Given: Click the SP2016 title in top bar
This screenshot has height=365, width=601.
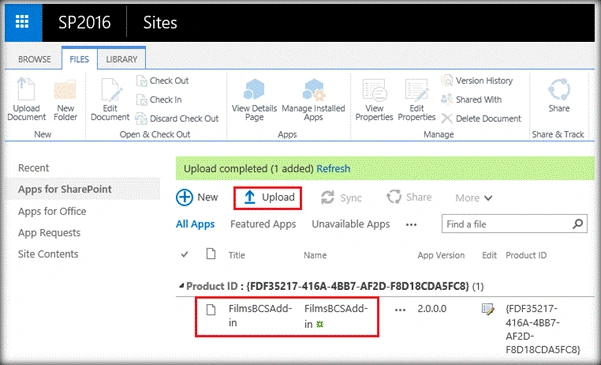Looking at the screenshot, I should click(84, 23).
